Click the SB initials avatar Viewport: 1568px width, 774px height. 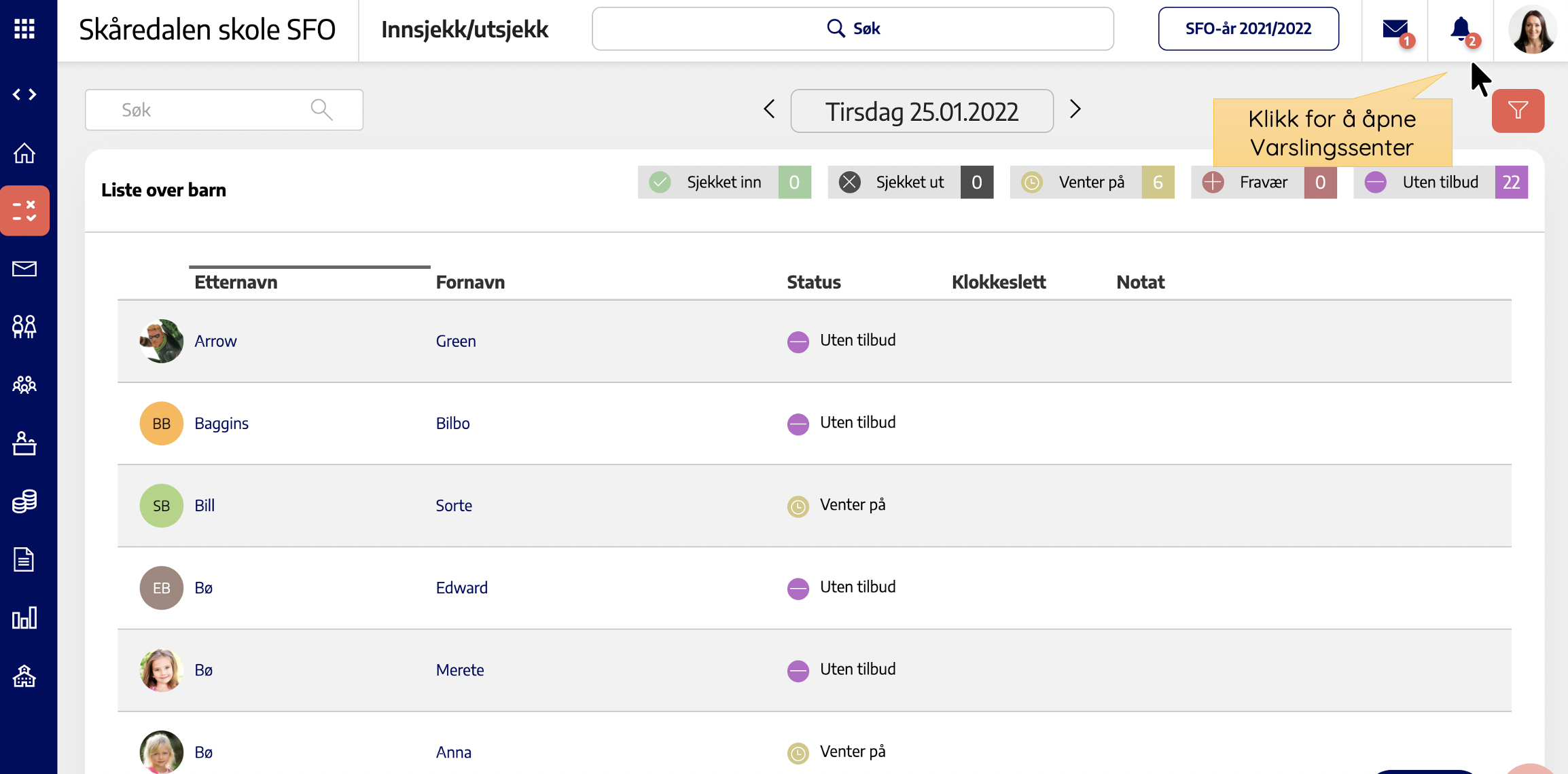point(161,505)
